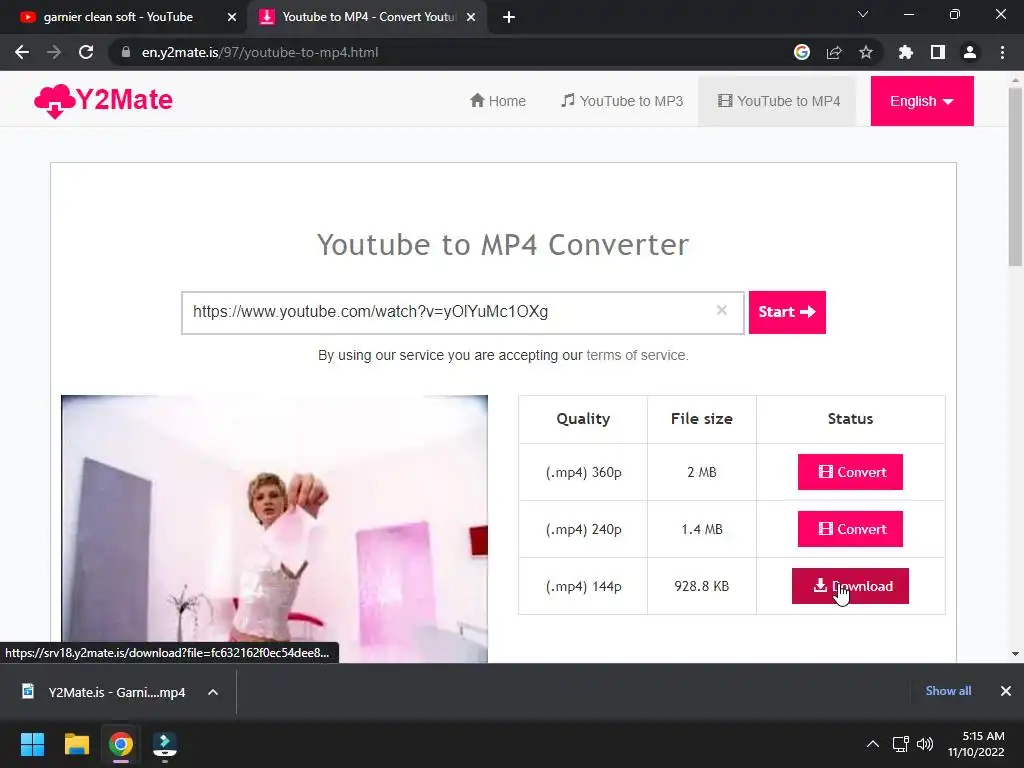This screenshot has height=768, width=1024.
Task: Share this page icon
Action: point(834,52)
